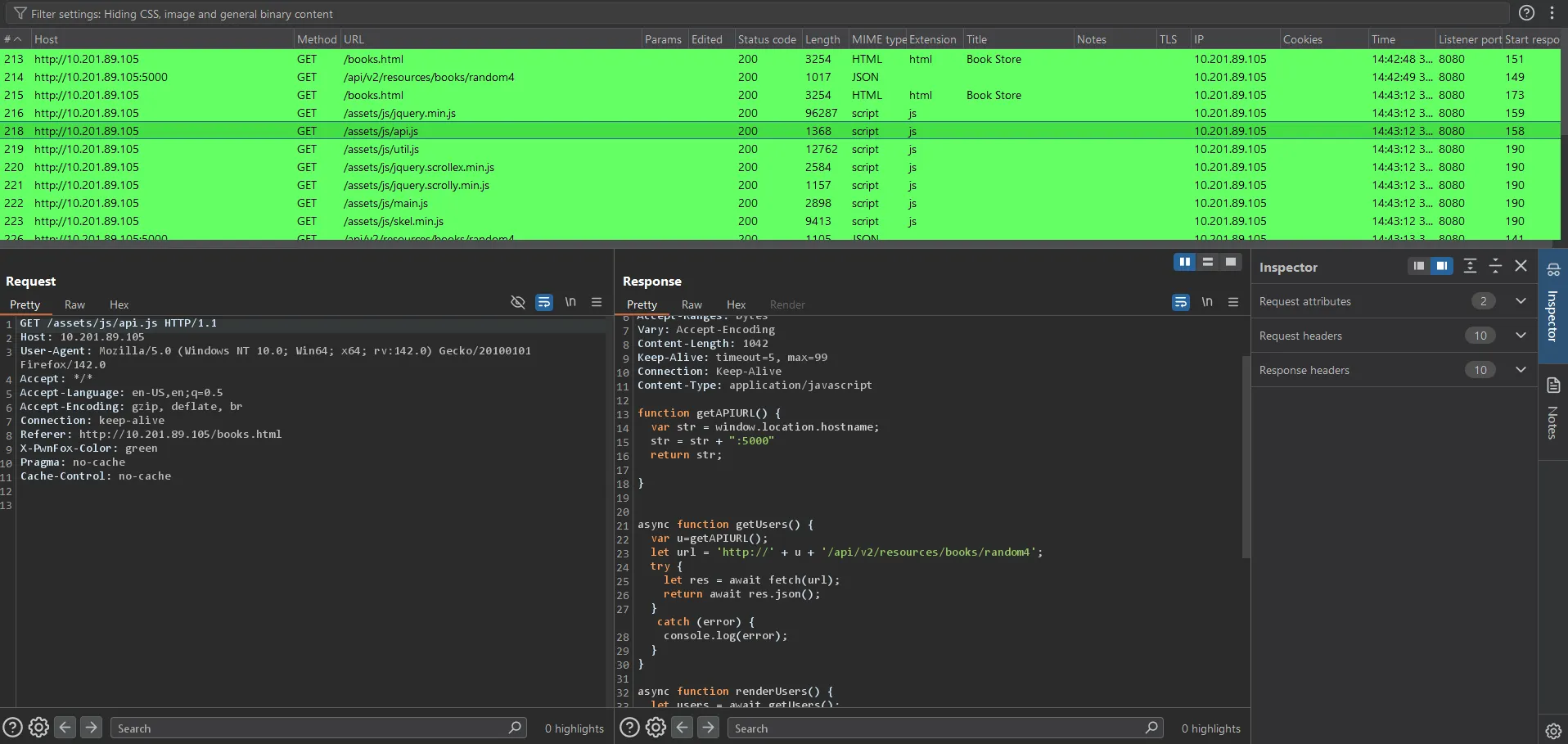Click the forward navigation arrow in Request pane
This screenshot has width=1568, height=744.
(91, 727)
